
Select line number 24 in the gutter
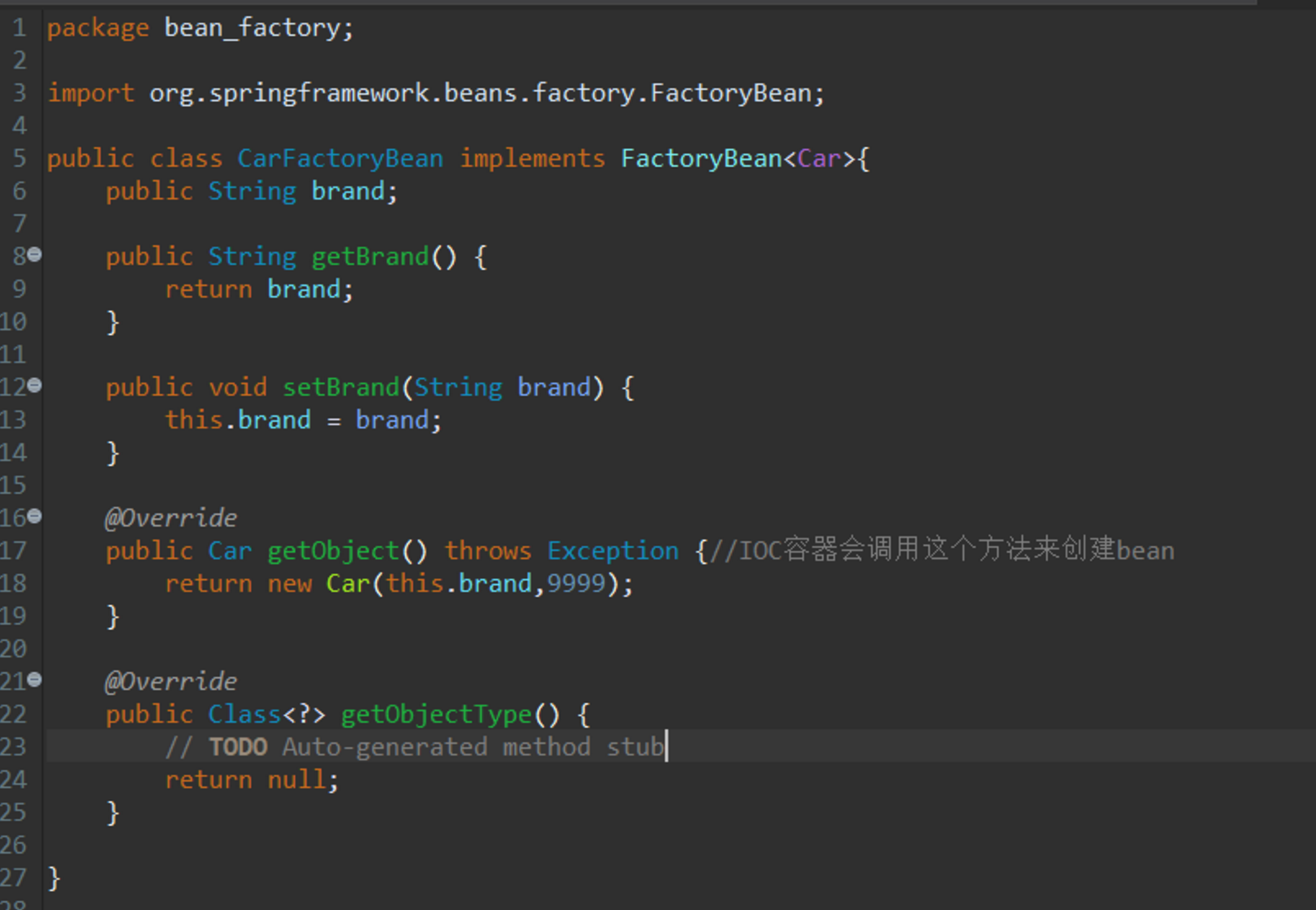click(x=14, y=780)
